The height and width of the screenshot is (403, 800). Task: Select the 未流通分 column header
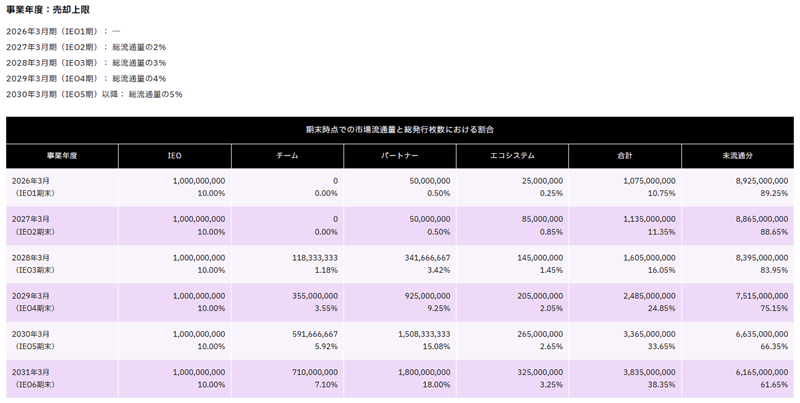click(x=737, y=156)
